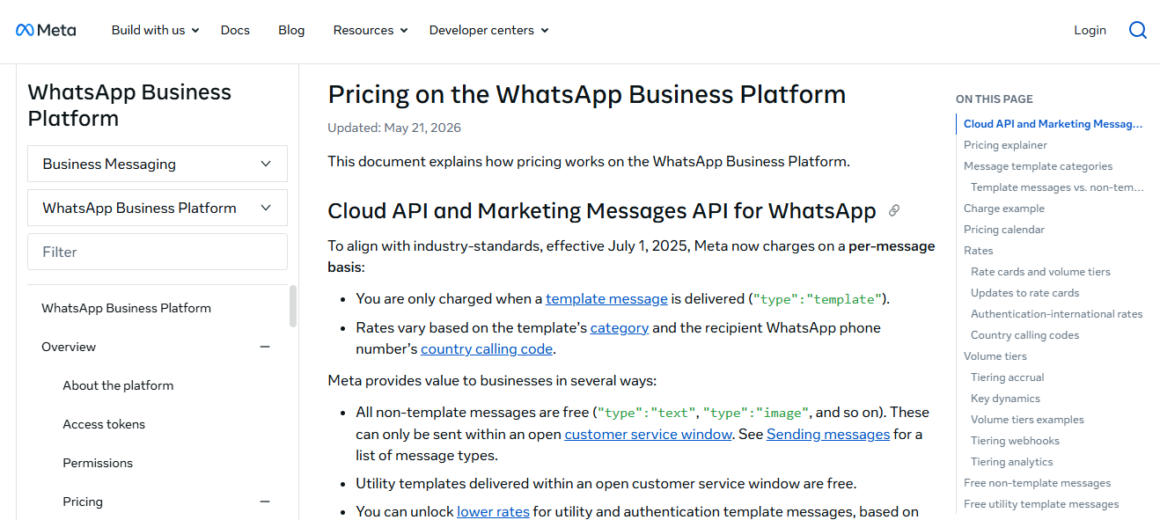Jump to Key dynamics section
The image size is (1160, 520).
[1005, 398]
